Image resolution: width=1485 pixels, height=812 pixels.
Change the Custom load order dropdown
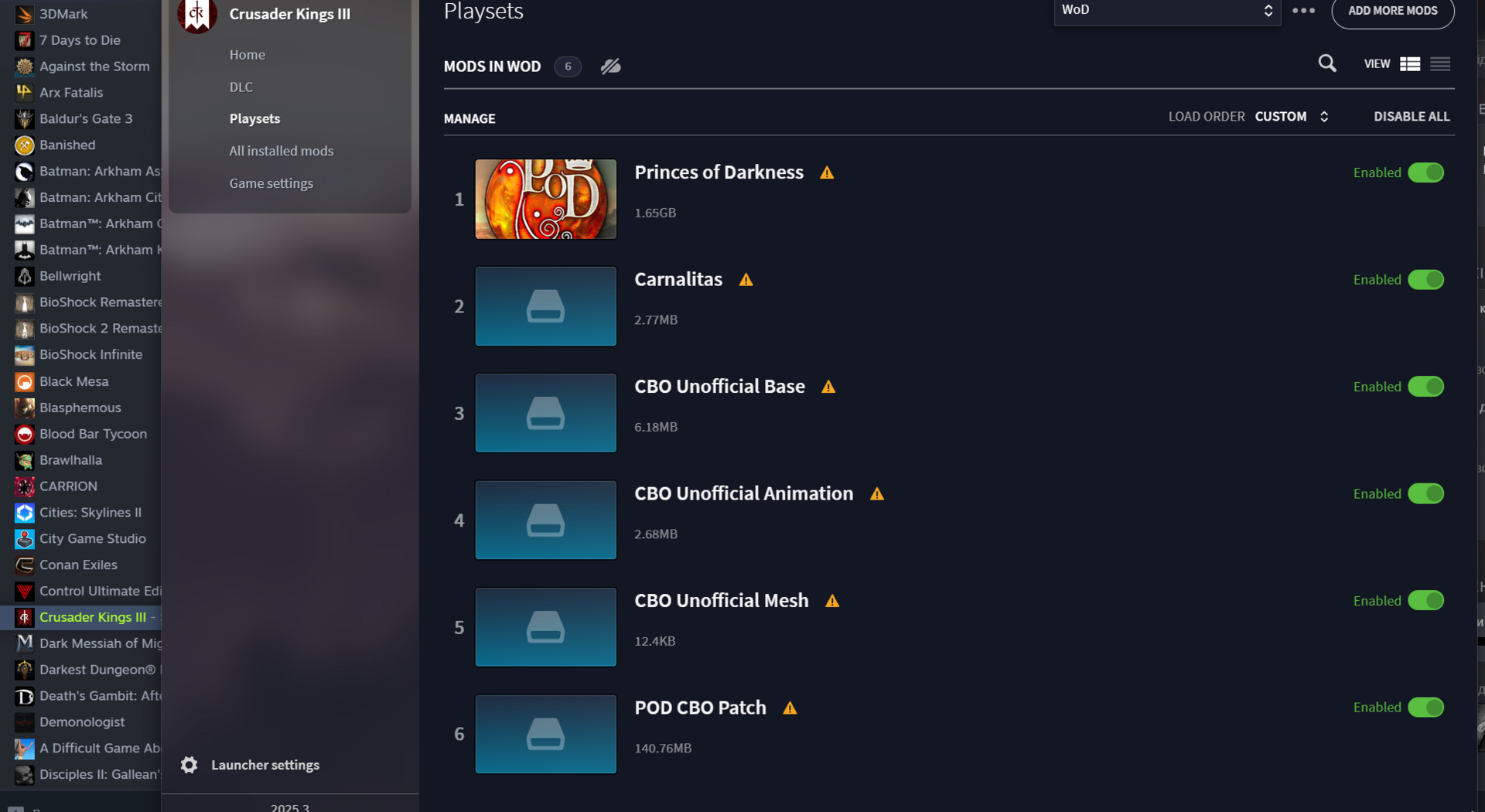point(1292,117)
